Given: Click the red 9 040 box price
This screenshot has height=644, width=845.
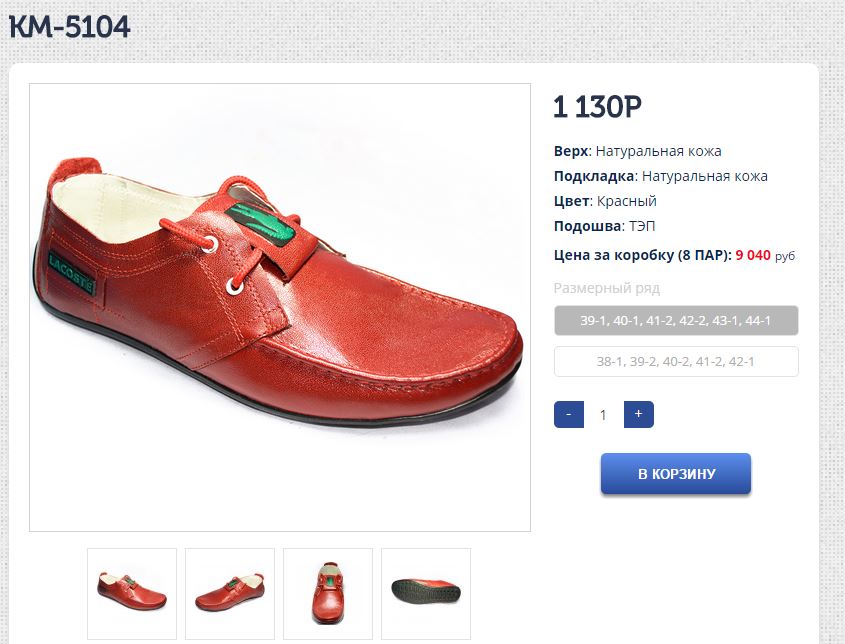Looking at the screenshot, I should (x=753, y=255).
